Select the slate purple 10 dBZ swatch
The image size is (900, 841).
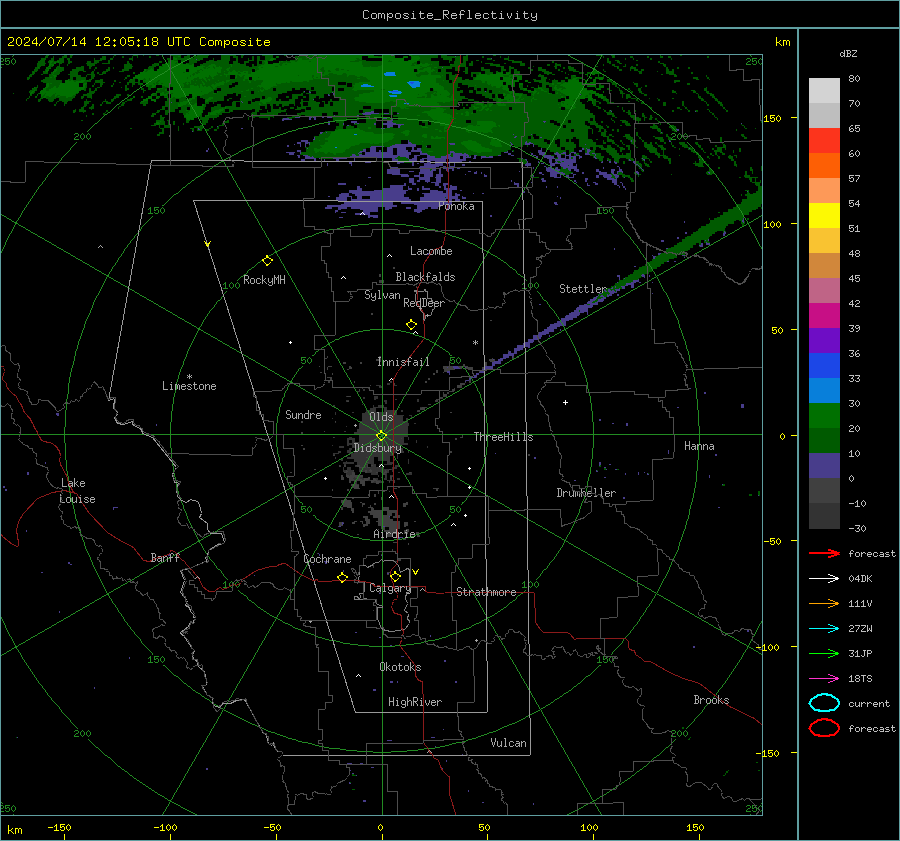(824, 466)
